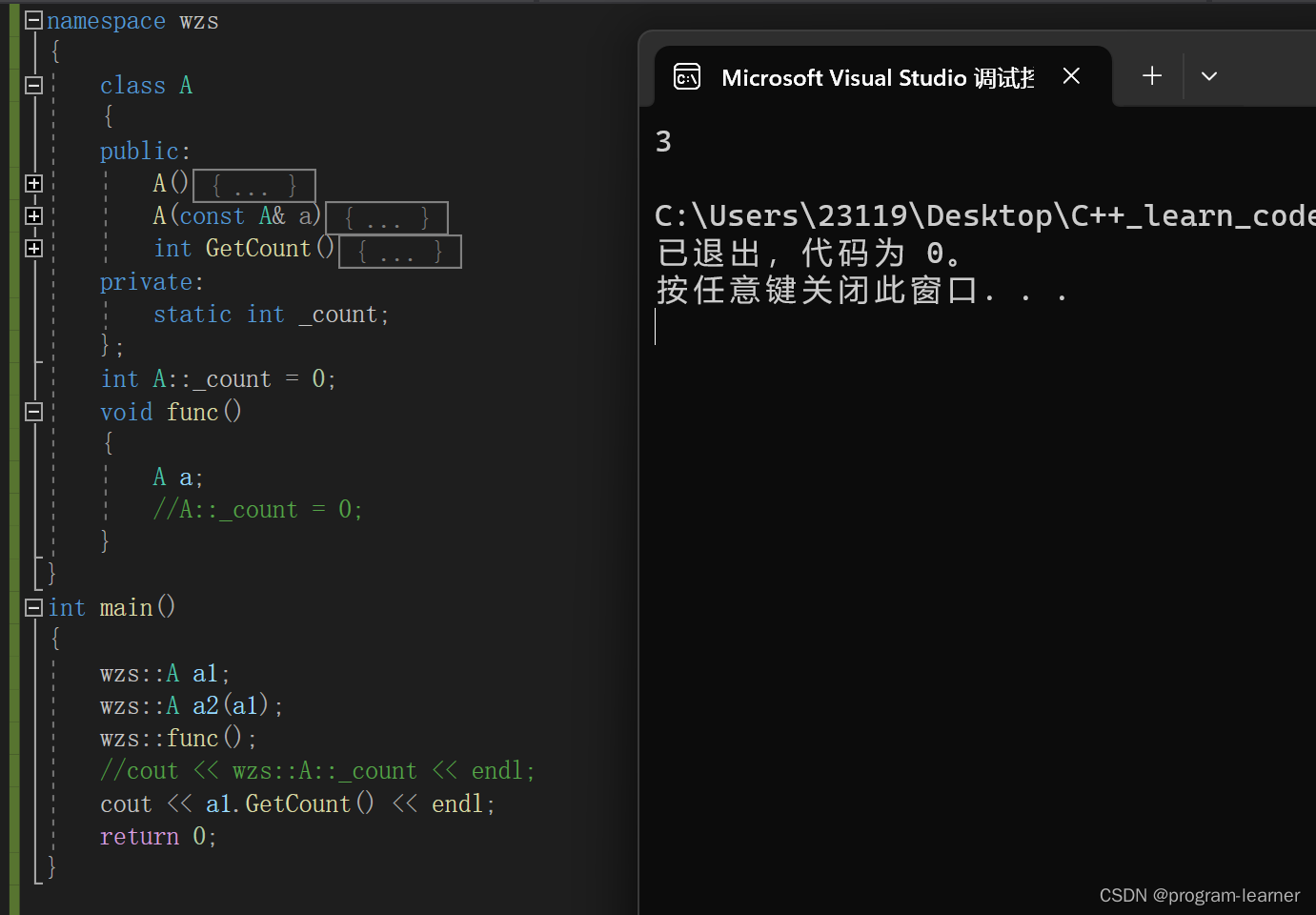
Task: Collapse the namespace wzs code block
Action: 33,20
